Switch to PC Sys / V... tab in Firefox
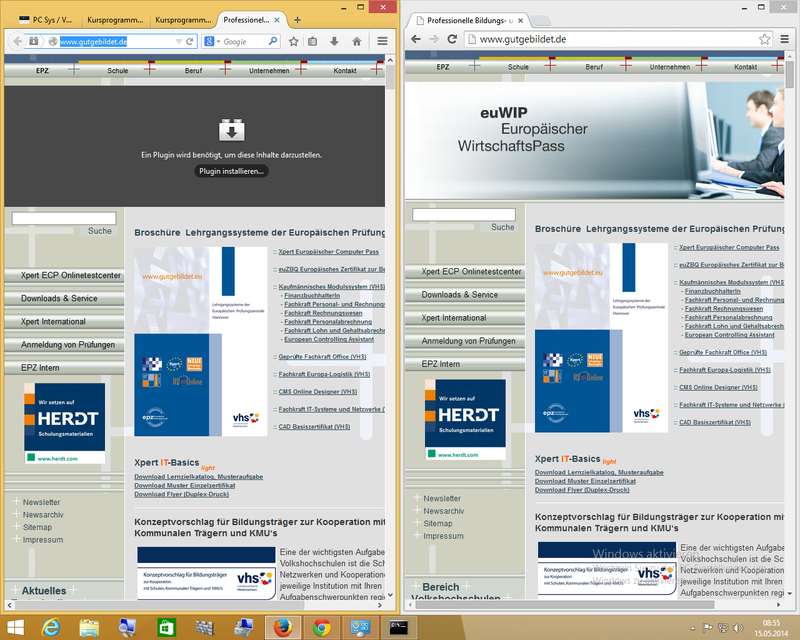This screenshot has width=800, height=640. 45,20
